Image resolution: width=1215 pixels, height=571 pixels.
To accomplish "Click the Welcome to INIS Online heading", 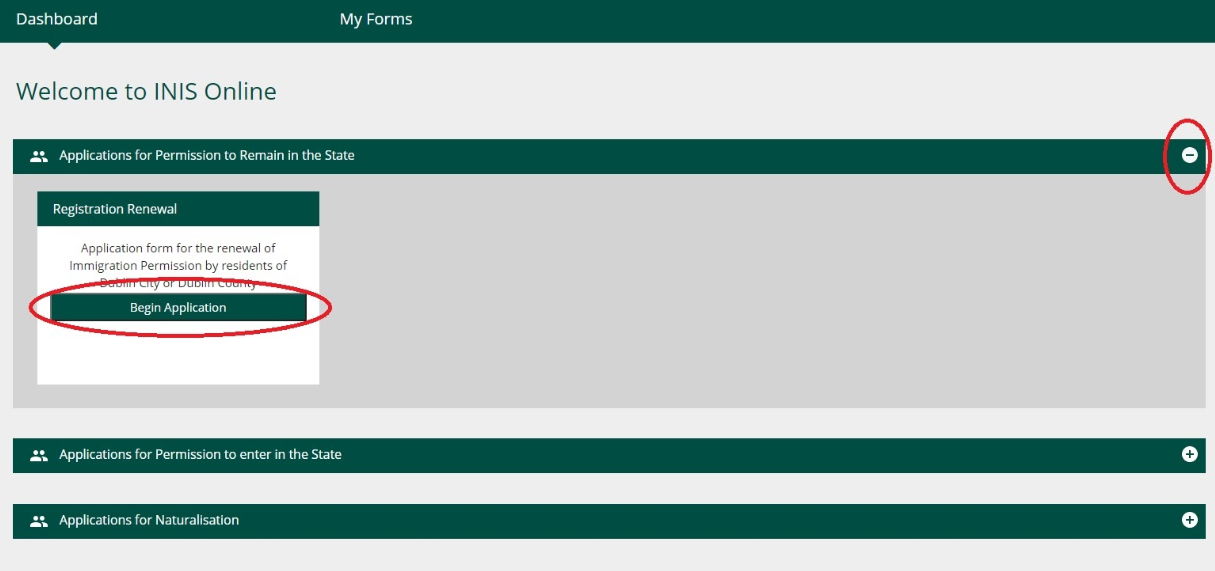I will [x=146, y=92].
